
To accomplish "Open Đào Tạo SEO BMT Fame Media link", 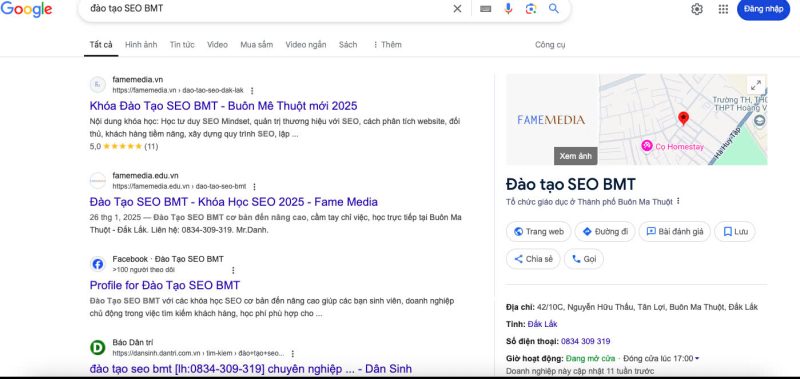I will click(234, 201).
